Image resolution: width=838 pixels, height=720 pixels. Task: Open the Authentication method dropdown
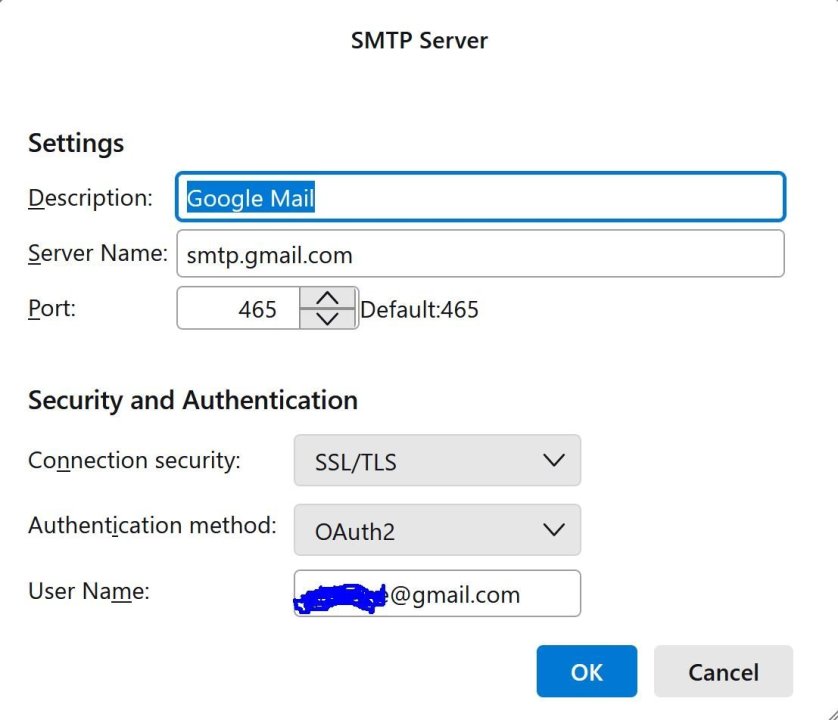pos(437,530)
